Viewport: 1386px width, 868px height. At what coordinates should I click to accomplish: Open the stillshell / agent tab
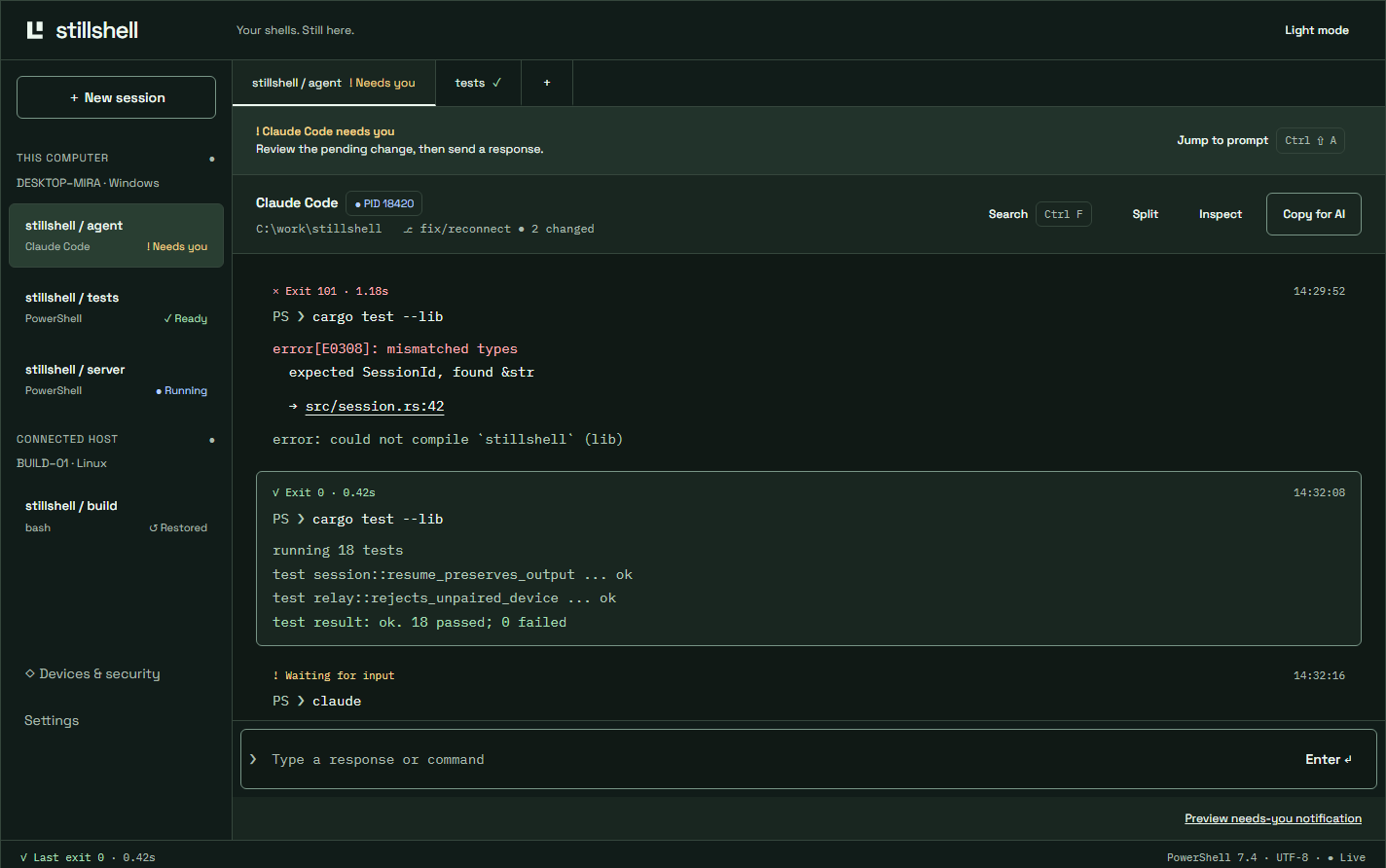coord(334,83)
